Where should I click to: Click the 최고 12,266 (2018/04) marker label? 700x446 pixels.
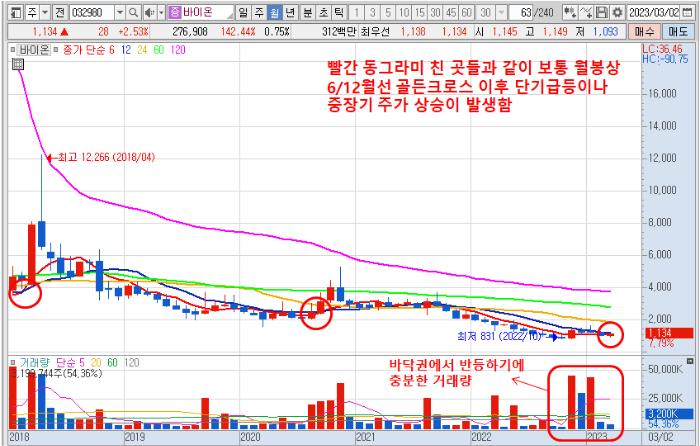(106, 157)
